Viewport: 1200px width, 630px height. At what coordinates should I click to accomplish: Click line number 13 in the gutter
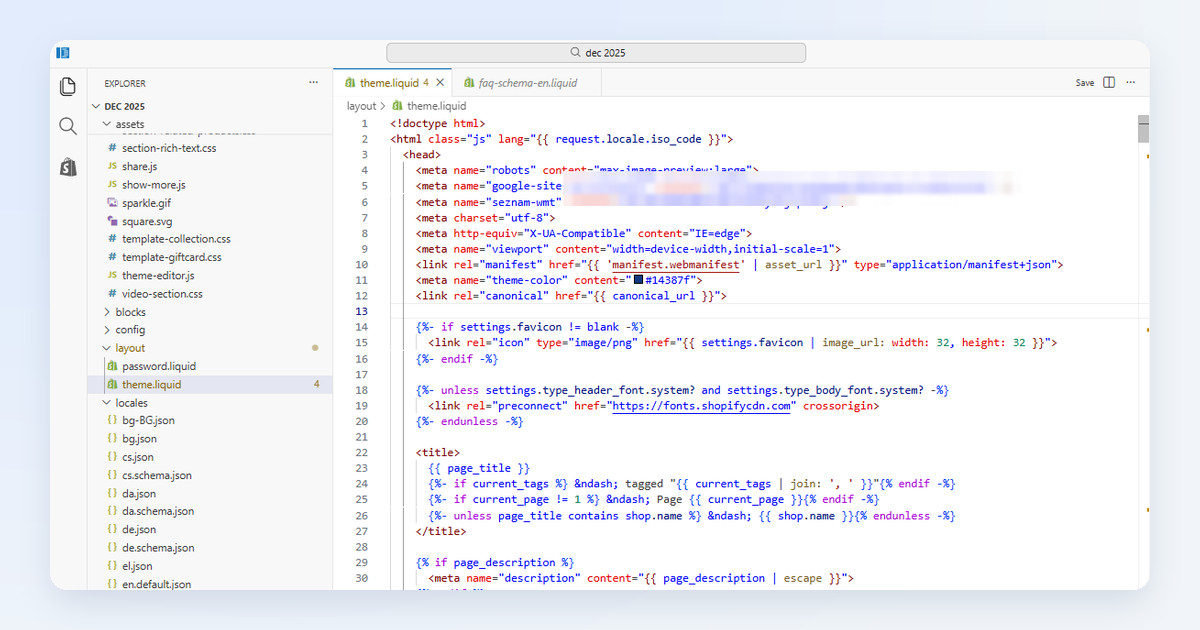tap(361, 312)
